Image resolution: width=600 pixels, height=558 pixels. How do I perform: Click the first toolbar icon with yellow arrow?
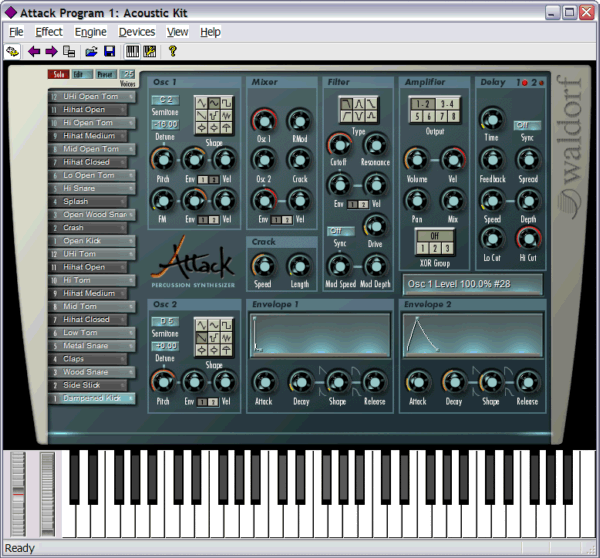(12, 51)
